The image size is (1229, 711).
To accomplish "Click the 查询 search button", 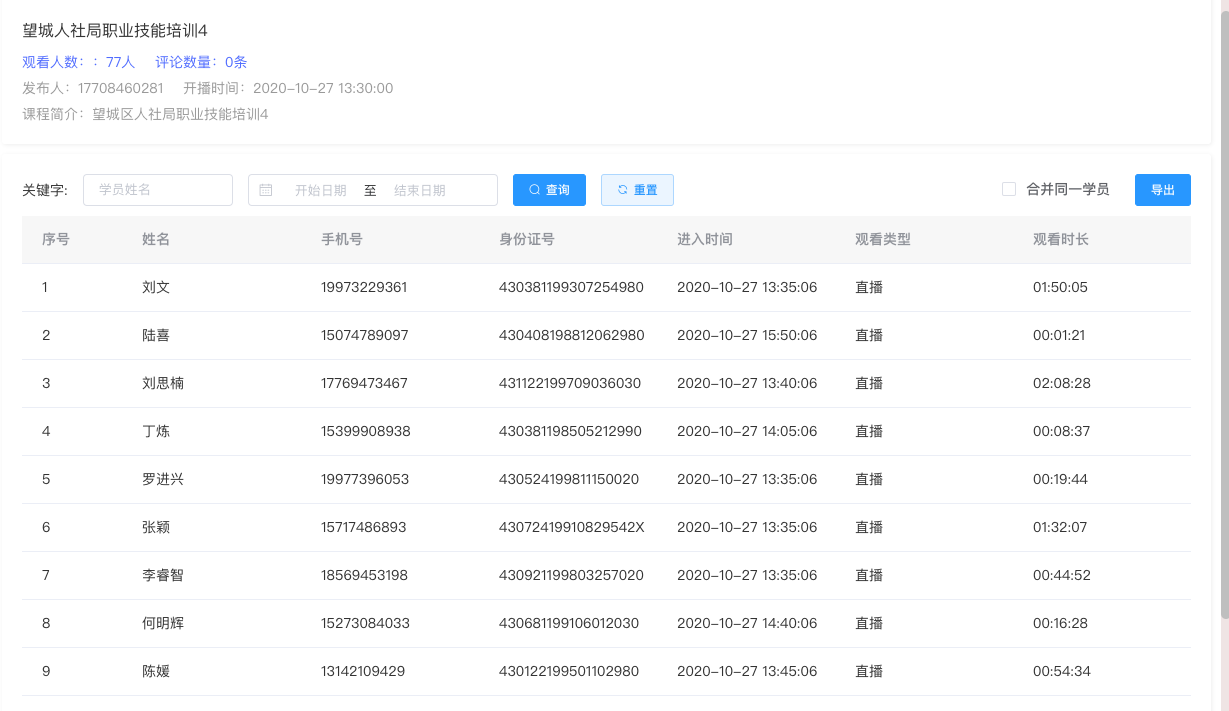I will click(549, 190).
